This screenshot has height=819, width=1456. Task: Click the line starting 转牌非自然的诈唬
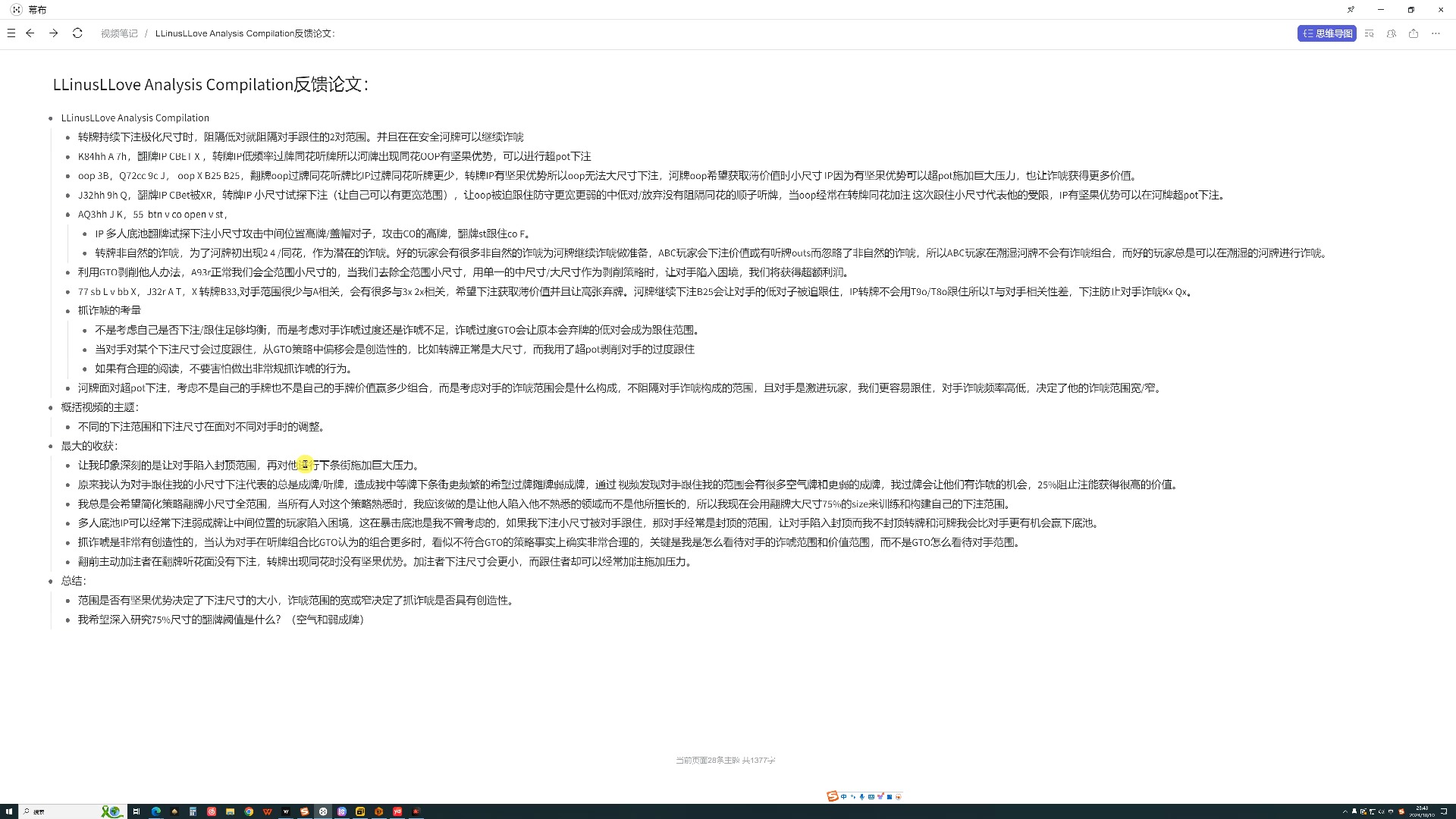712,253
